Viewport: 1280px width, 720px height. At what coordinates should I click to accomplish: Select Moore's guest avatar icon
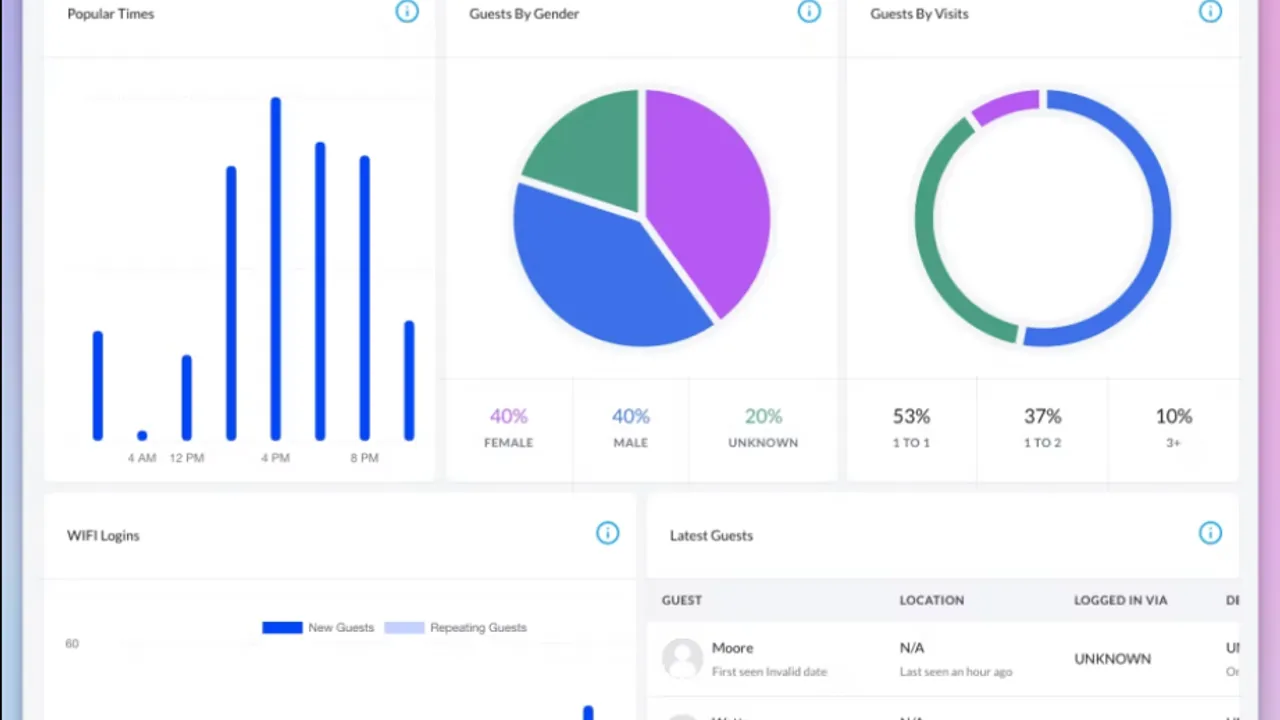[683, 659]
